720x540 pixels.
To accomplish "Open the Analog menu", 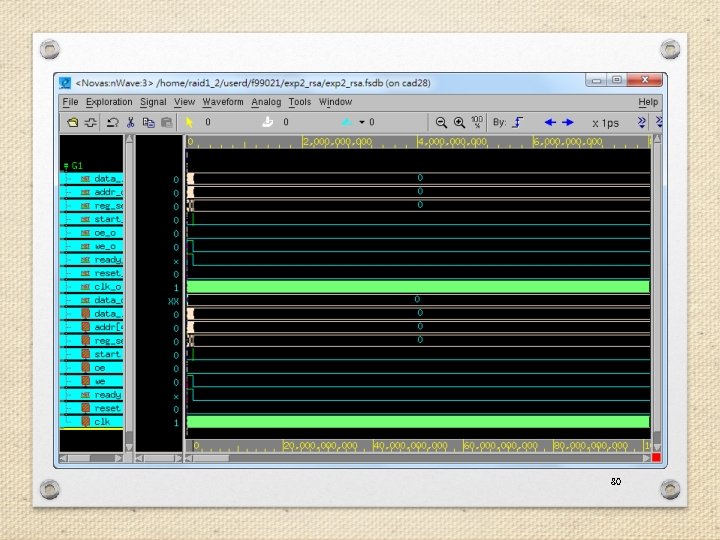I will 266,102.
